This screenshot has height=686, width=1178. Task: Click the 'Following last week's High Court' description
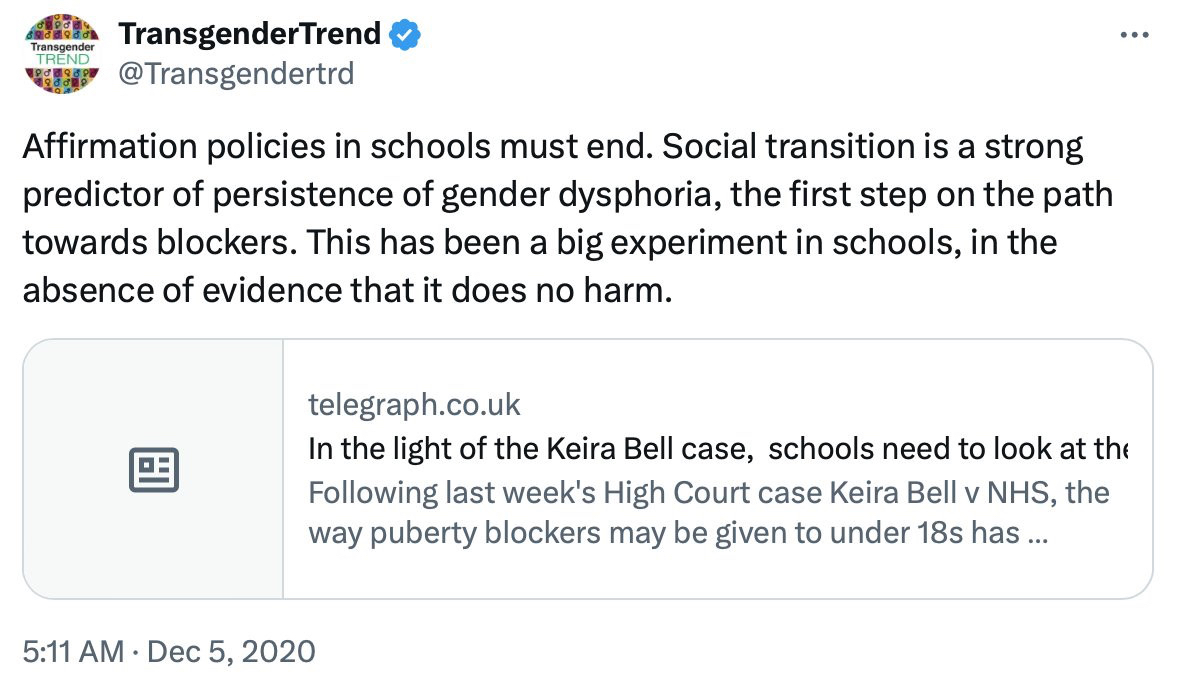tap(708, 493)
